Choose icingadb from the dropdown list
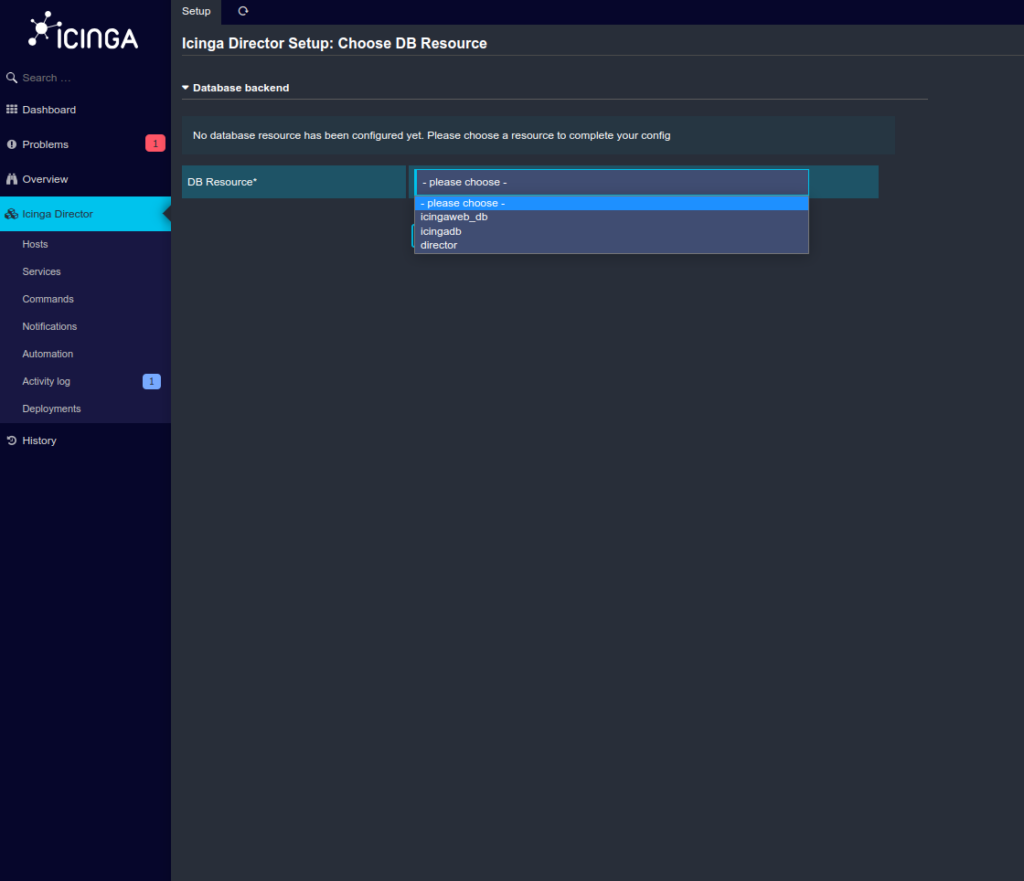Screen dimensions: 1024x881 click(611, 231)
